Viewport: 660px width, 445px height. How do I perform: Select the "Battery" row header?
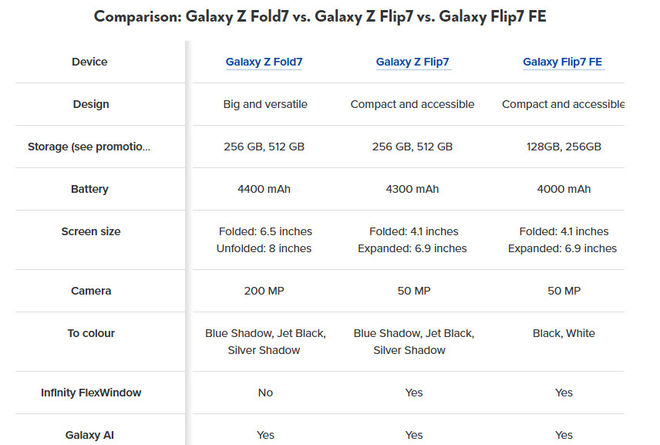click(90, 189)
